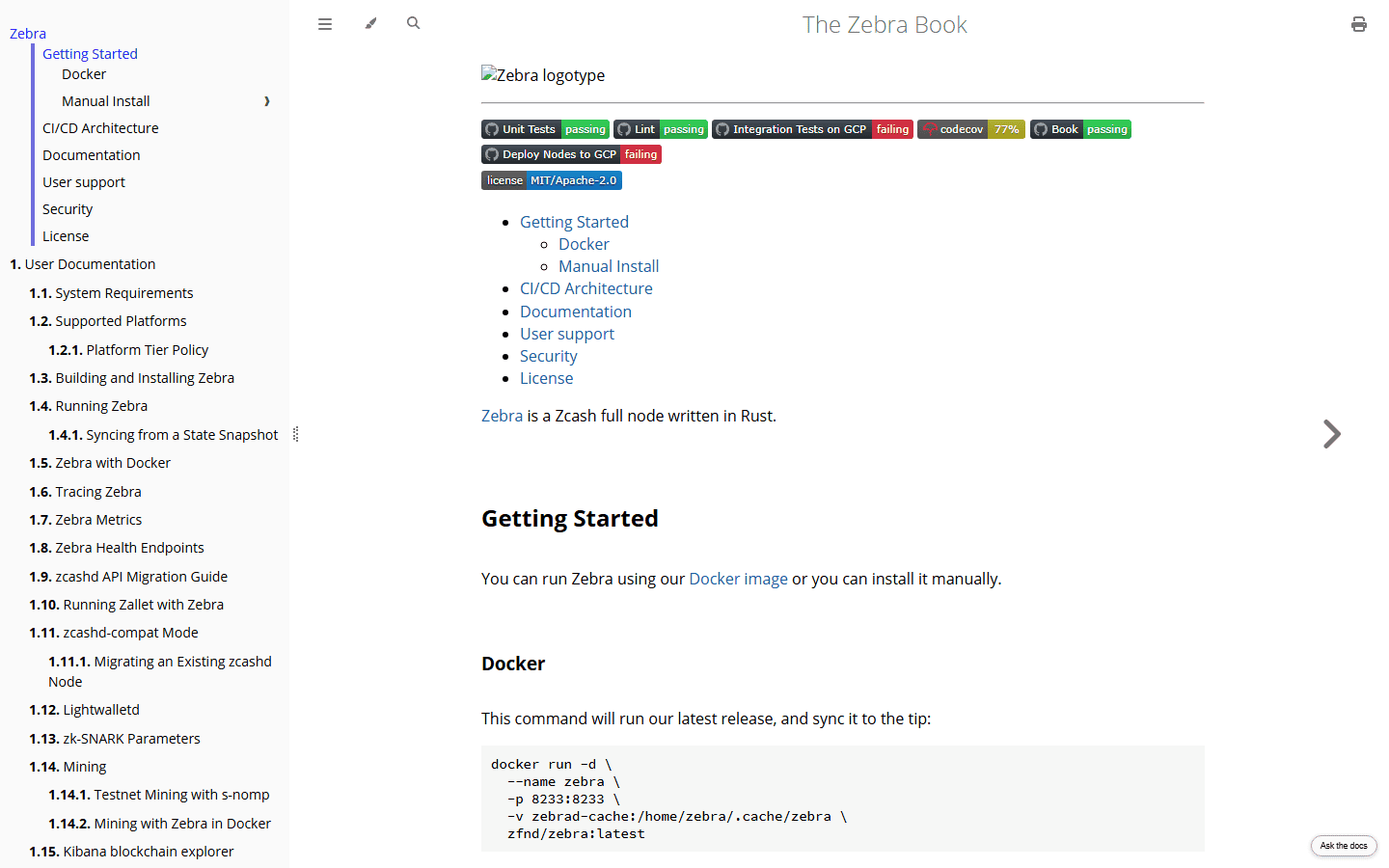Grab the sidebar resize handle
The height and width of the screenshot is (868, 1389).
pos(296,434)
